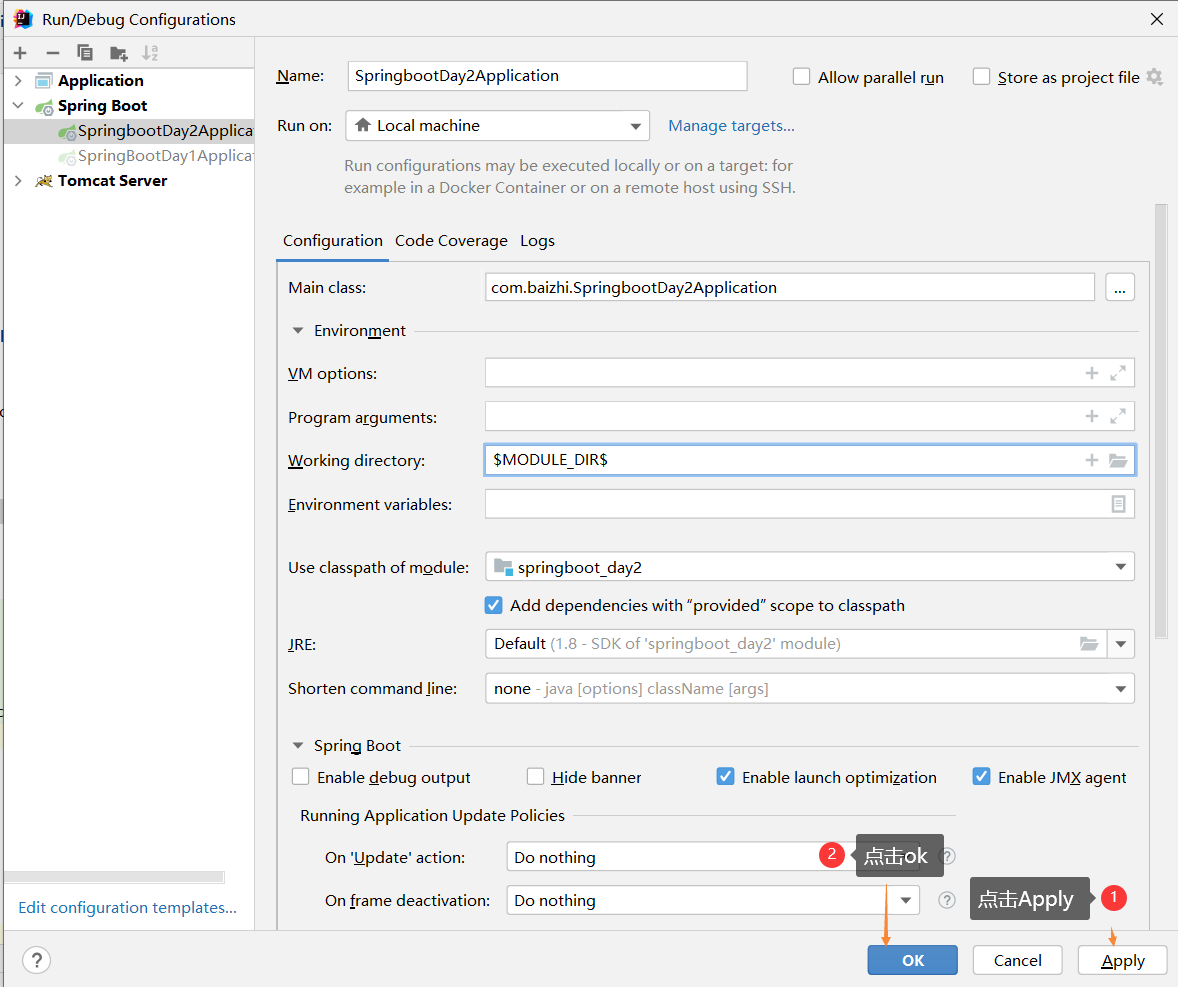
Task: Close the Run/Debug Configurations dialog
Action: [x=1157, y=19]
